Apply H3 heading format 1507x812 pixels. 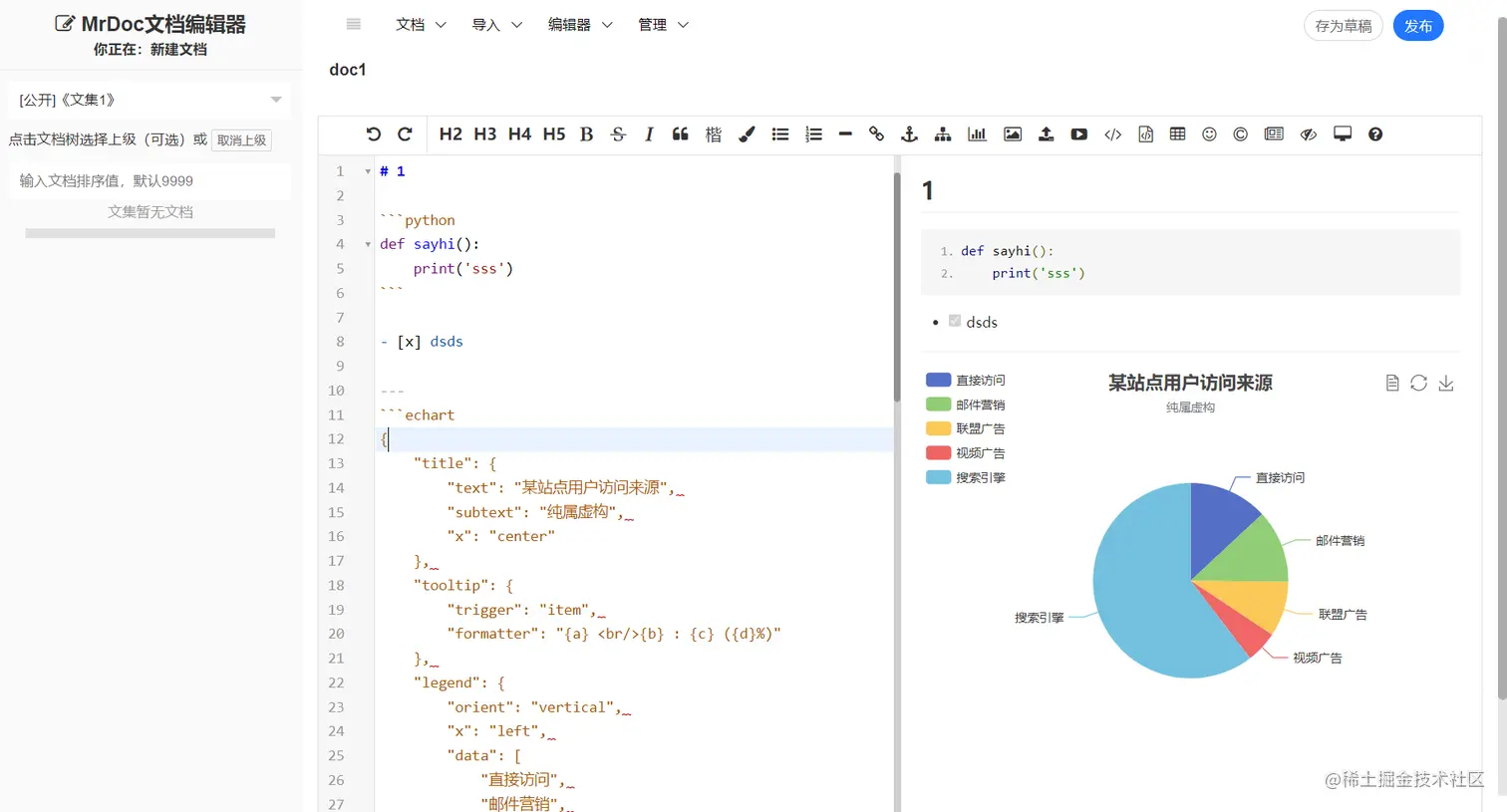[485, 135]
